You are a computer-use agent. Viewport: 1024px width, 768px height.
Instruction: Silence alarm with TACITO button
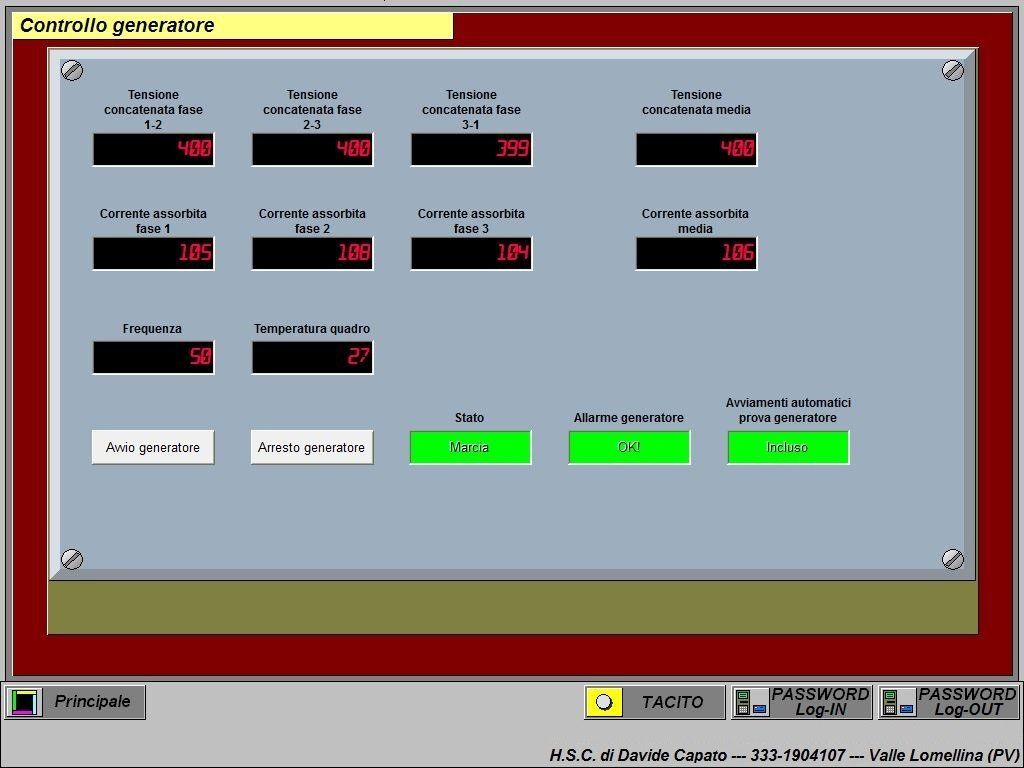(655, 702)
